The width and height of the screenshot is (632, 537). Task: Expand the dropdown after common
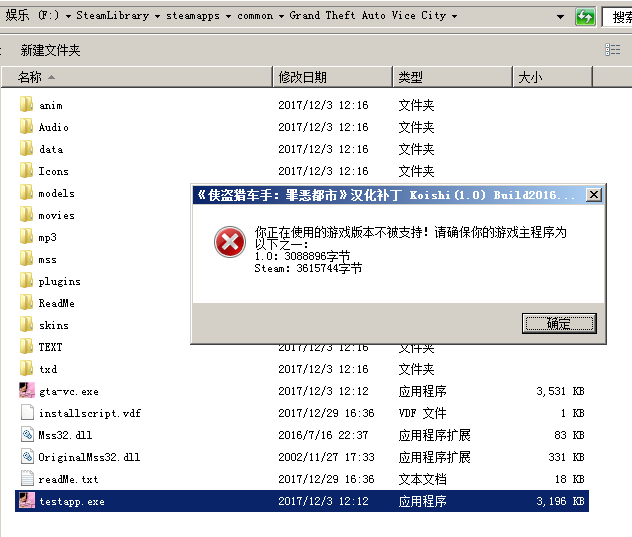click(x=281, y=16)
